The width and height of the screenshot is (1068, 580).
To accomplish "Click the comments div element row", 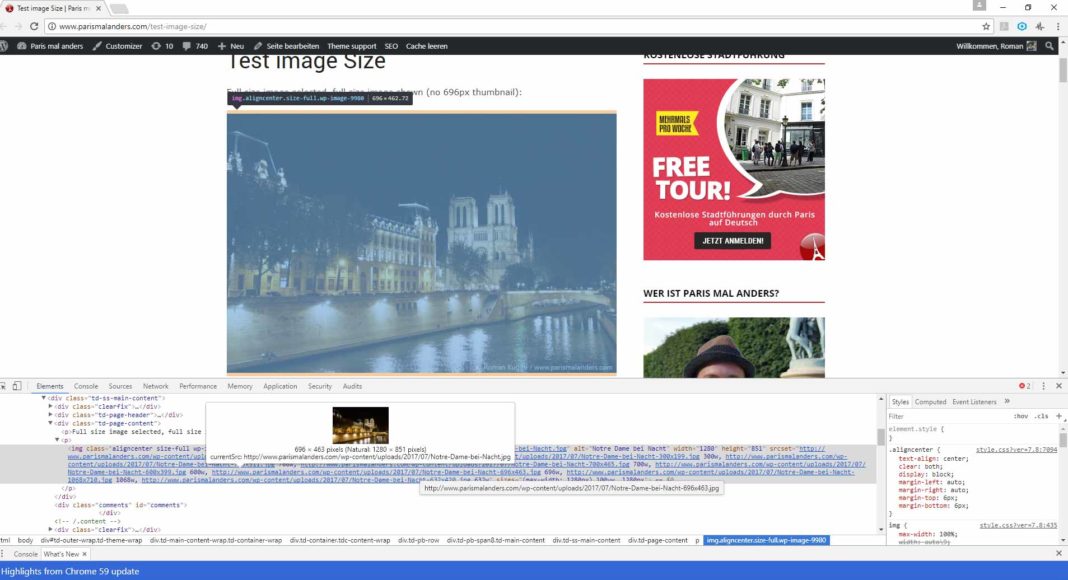I will tap(121, 505).
